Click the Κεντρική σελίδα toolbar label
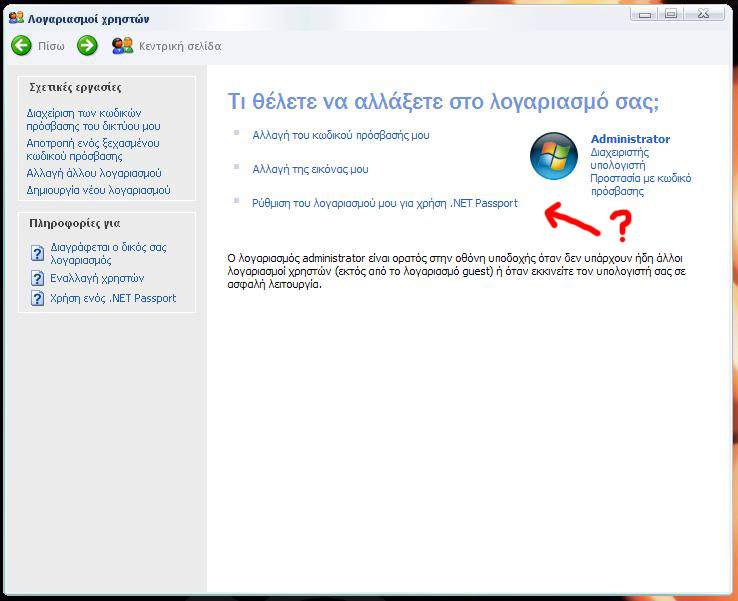The image size is (738, 601). tap(180, 46)
